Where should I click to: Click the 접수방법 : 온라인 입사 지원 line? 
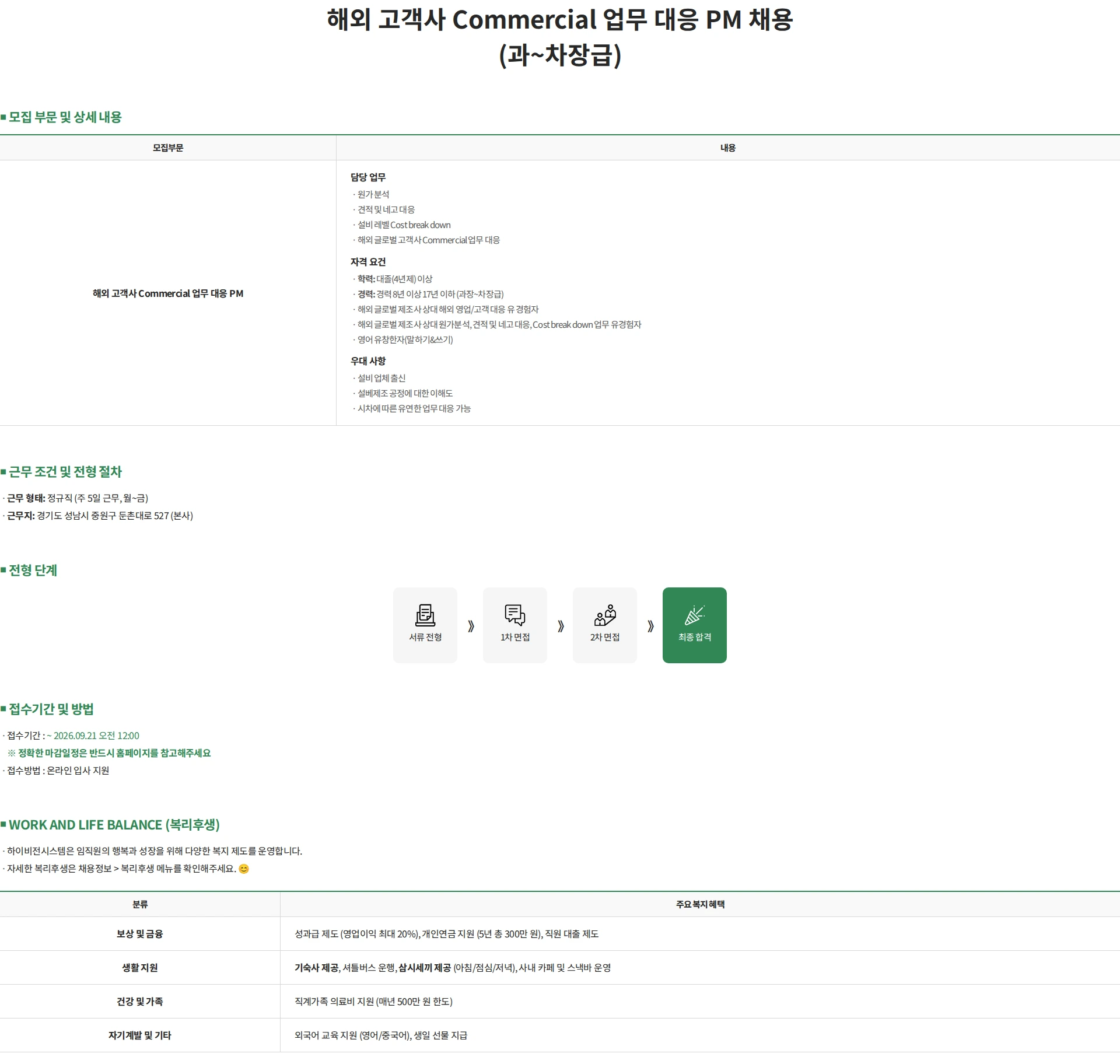point(56,771)
